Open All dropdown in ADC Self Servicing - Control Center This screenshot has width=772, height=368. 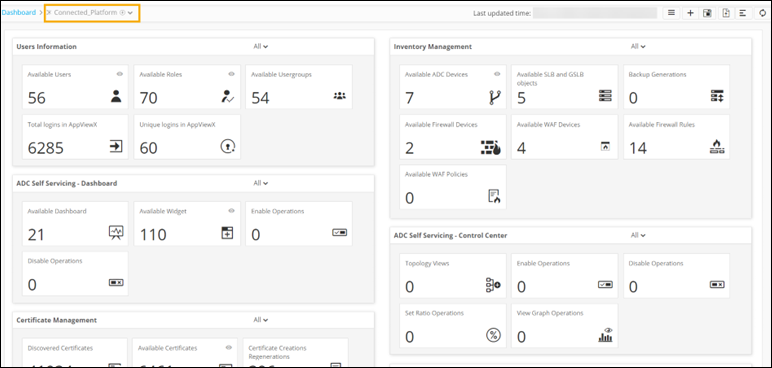coord(638,235)
